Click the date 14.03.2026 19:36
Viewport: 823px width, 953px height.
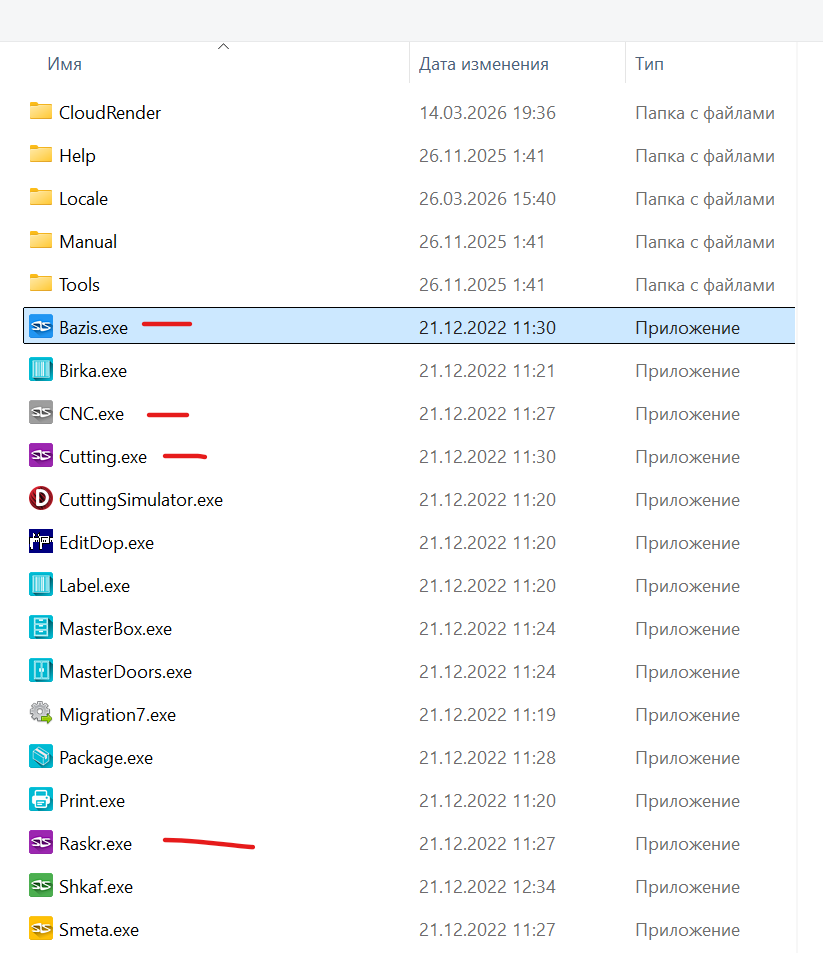click(x=487, y=112)
